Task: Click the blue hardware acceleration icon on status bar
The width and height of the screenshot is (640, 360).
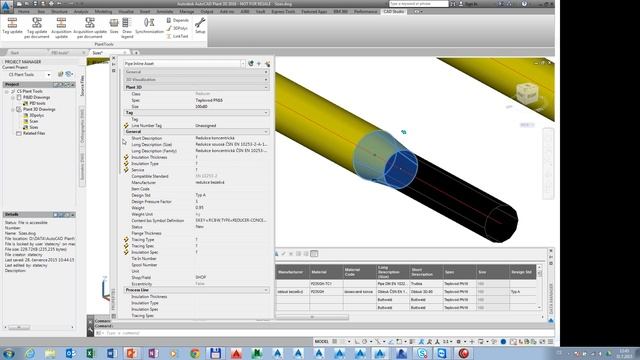Action: (503, 341)
